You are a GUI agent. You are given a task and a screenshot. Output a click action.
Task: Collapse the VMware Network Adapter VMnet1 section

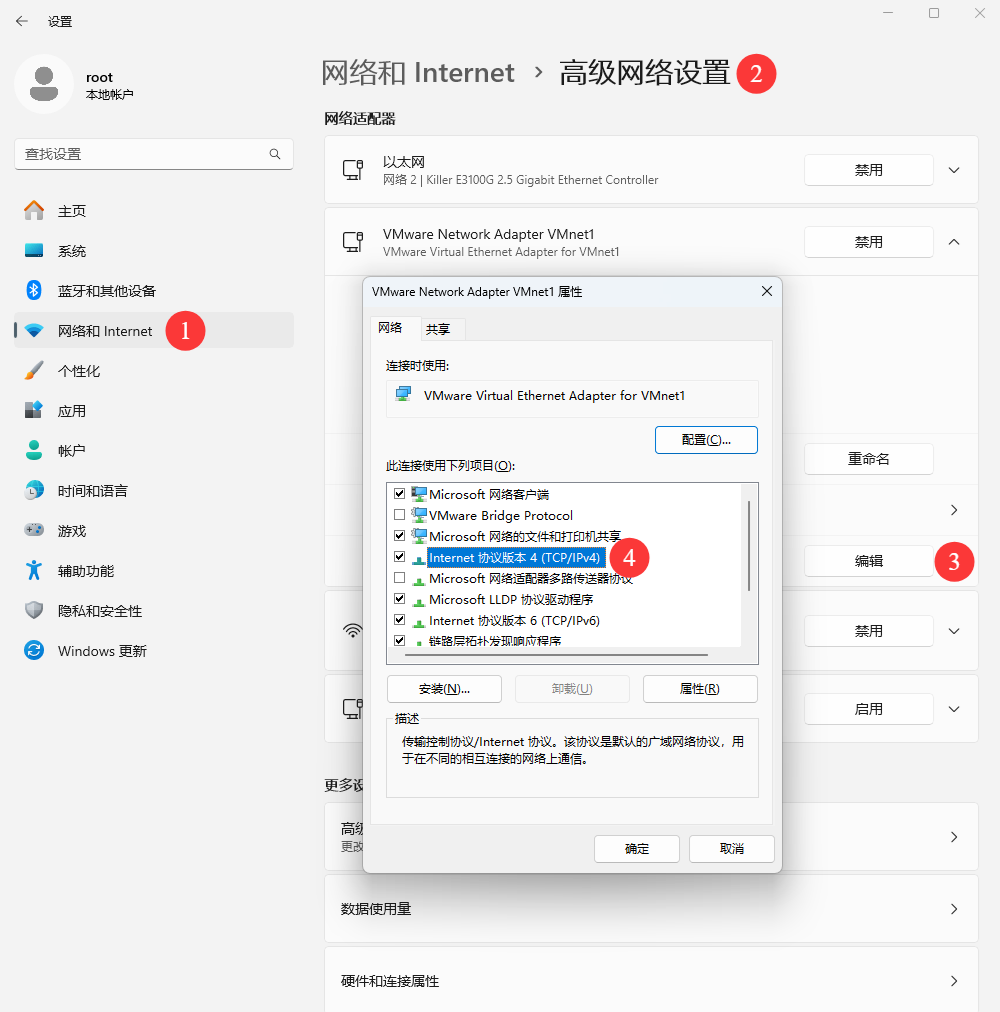tap(954, 242)
